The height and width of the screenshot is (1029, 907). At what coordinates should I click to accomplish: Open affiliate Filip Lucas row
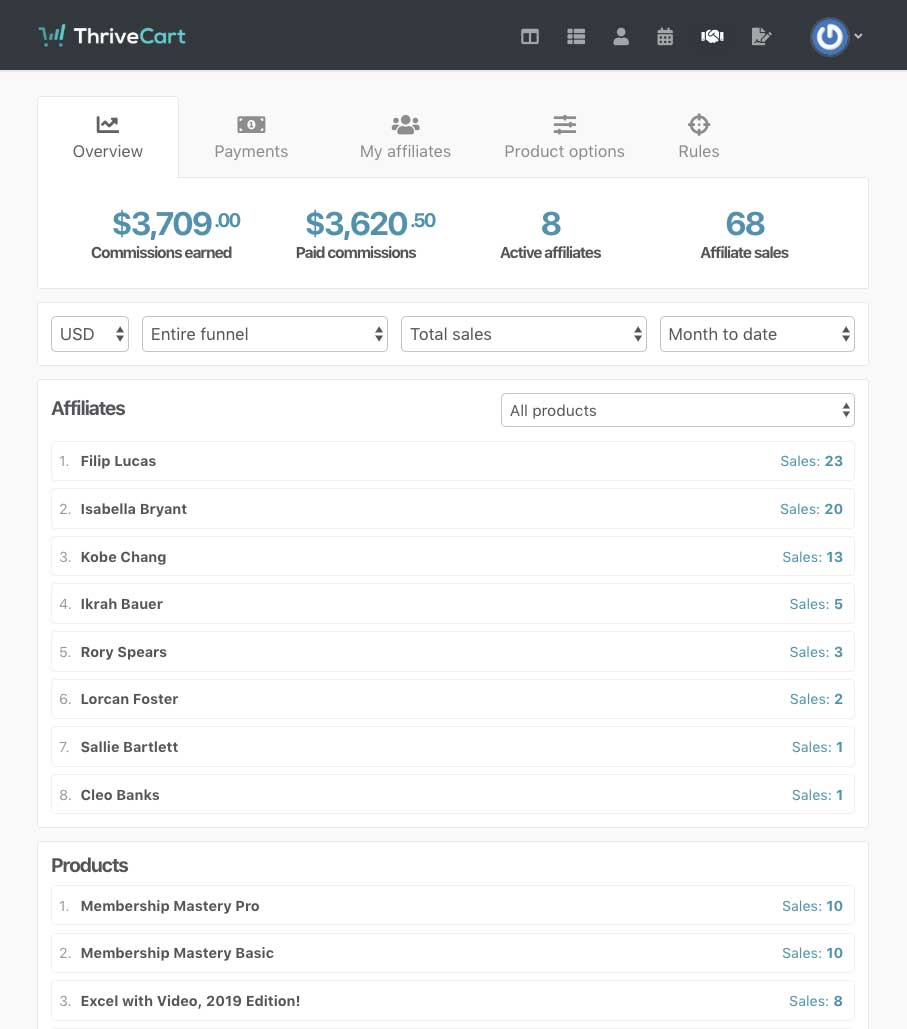[x=452, y=461]
